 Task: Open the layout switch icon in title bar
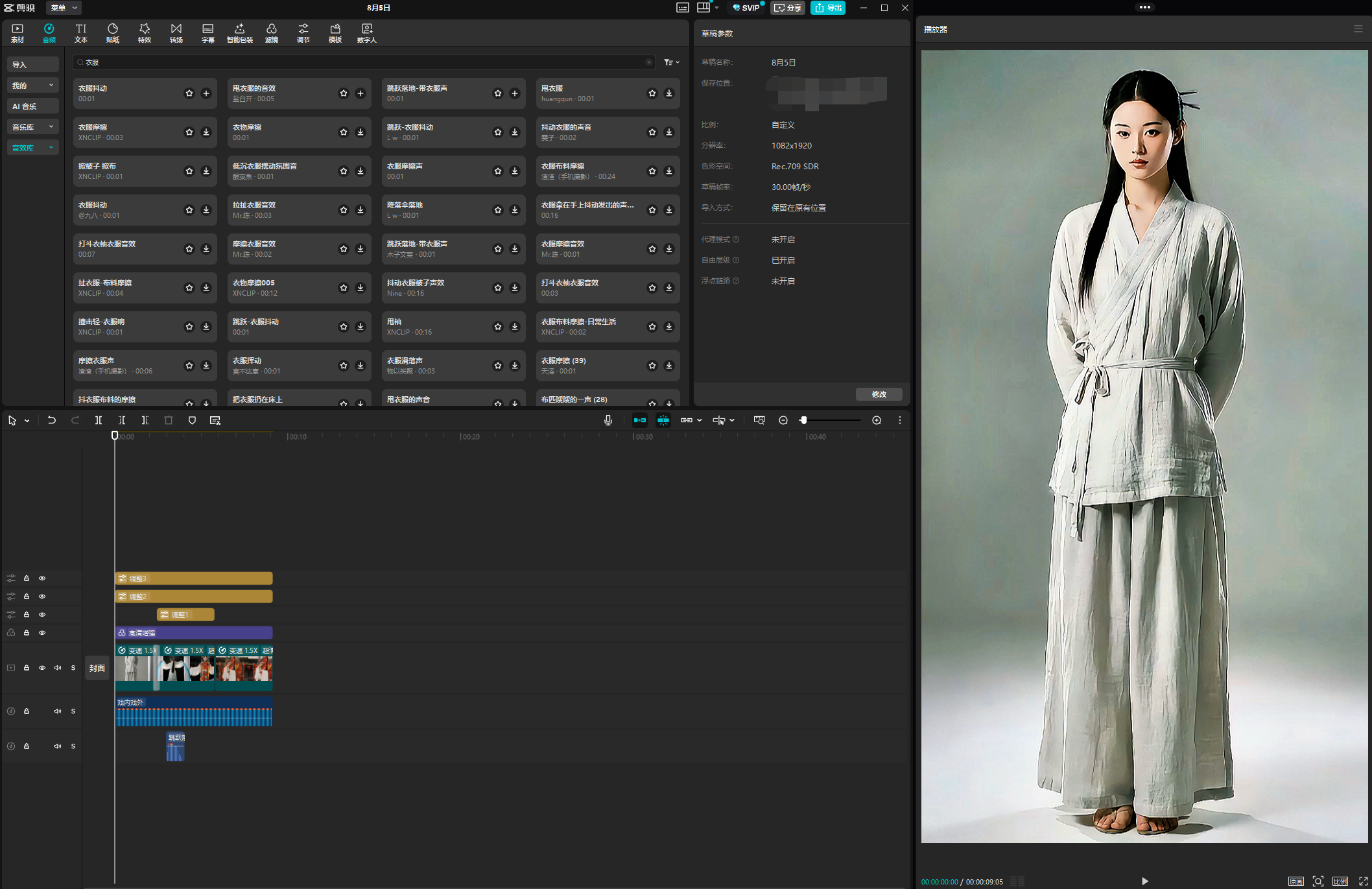point(704,8)
